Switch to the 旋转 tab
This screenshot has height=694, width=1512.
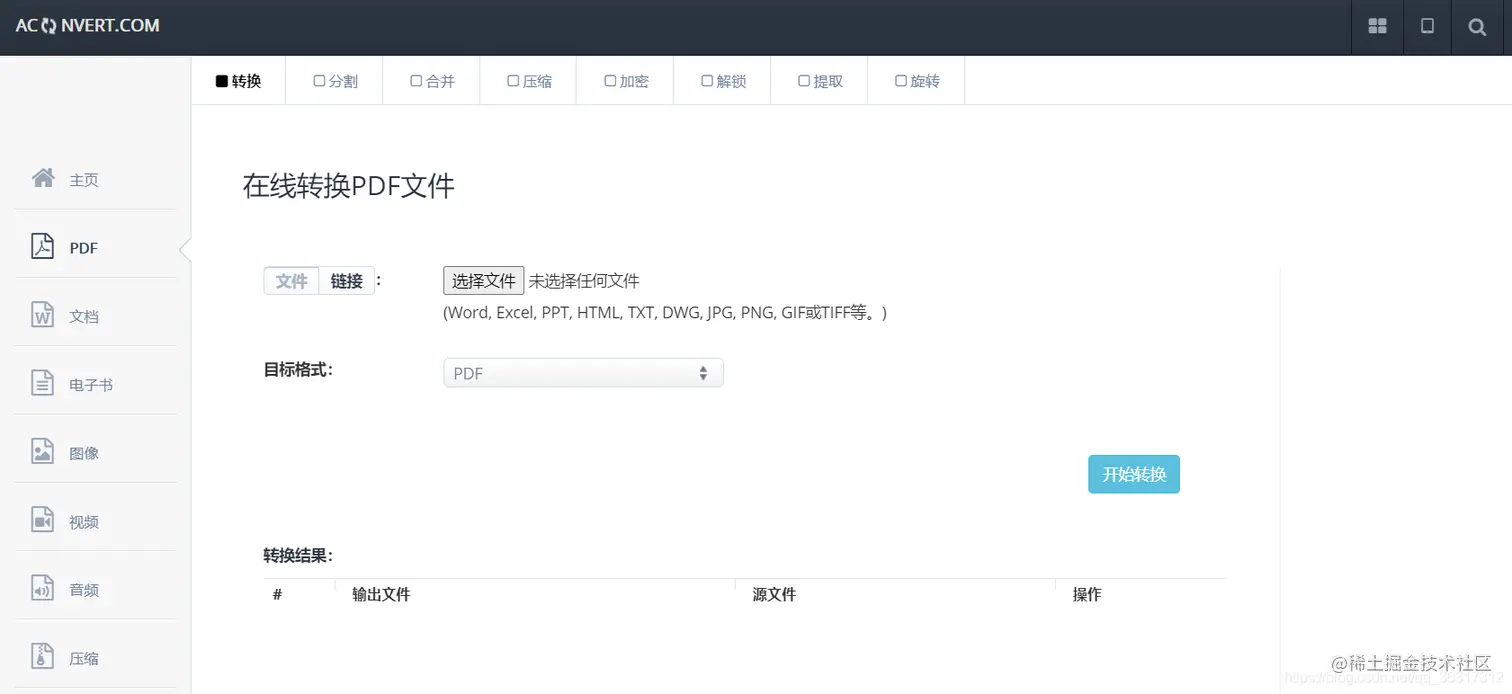coord(917,81)
